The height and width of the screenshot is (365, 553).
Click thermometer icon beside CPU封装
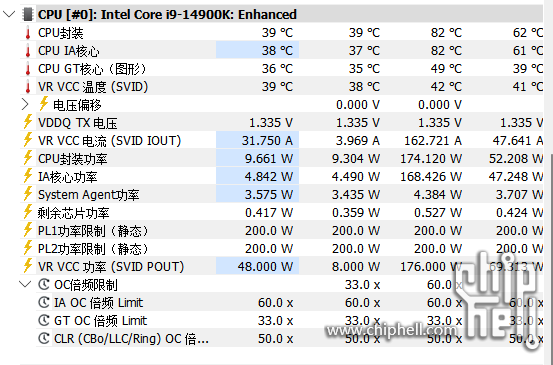click(x=28, y=33)
